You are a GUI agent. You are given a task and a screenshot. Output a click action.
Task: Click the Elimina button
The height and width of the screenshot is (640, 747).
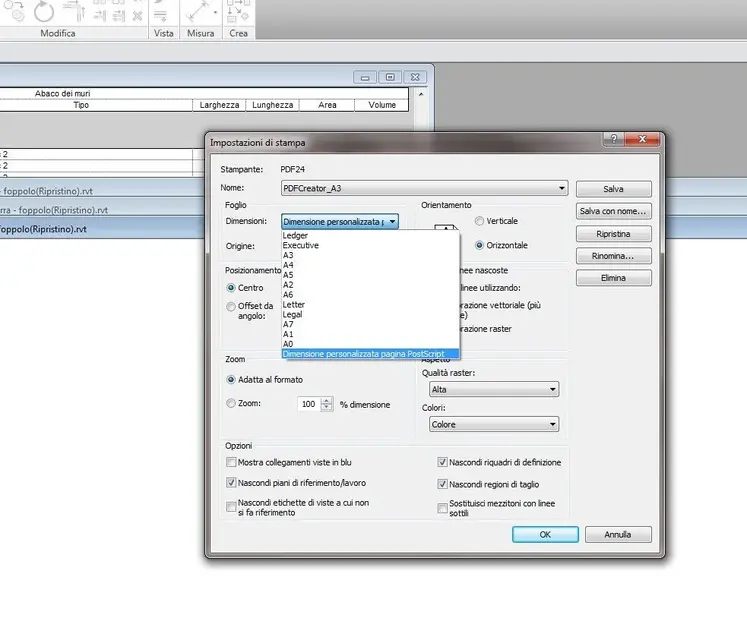pyautogui.click(x=614, y=278)
